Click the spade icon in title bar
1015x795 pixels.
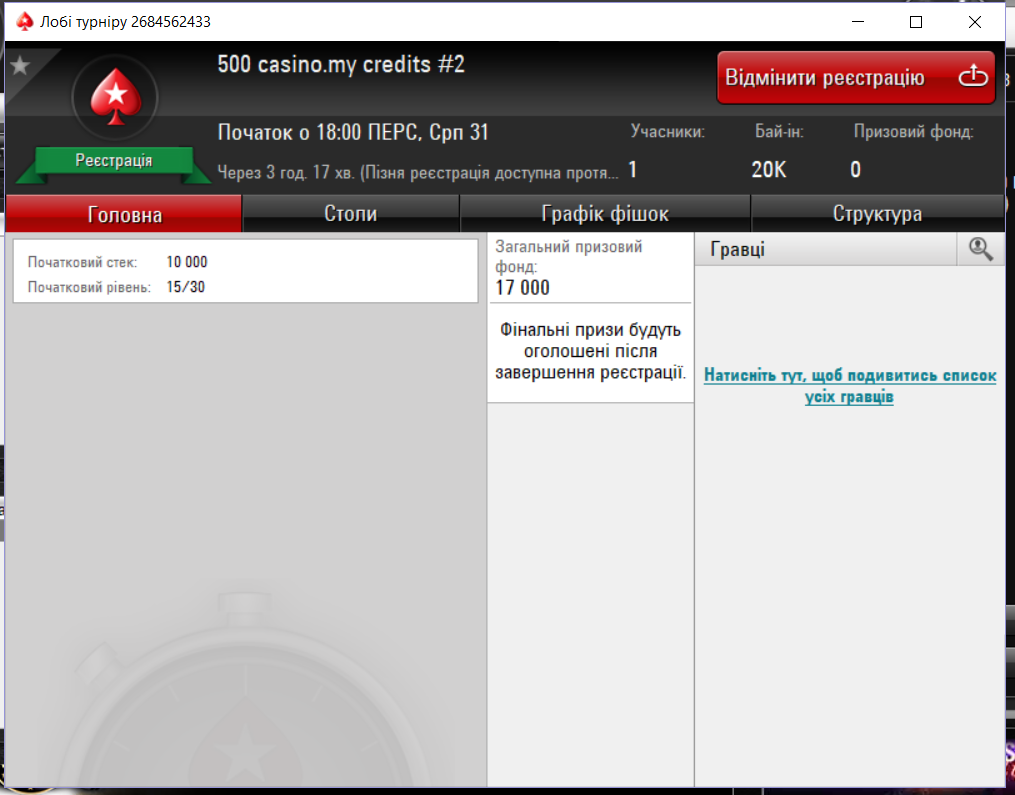[25, 21]
